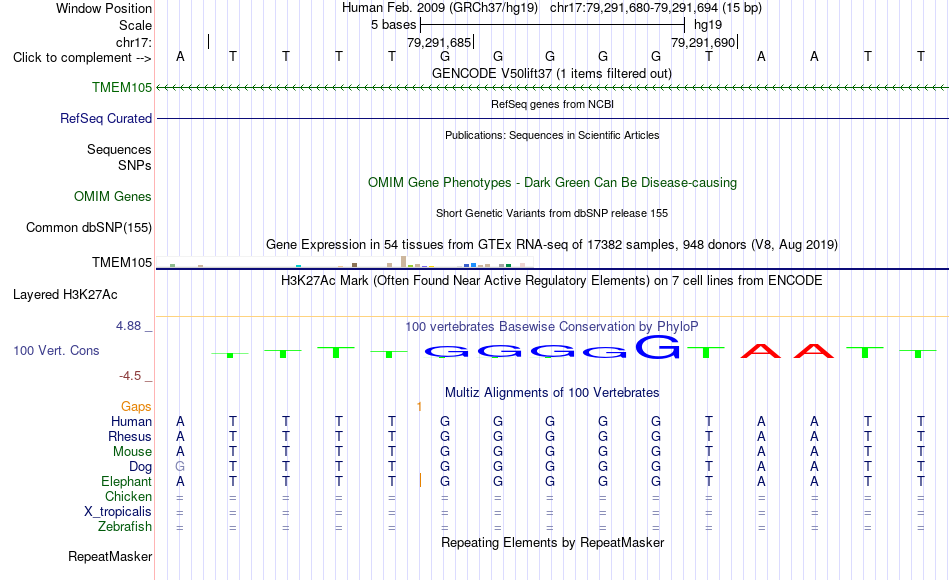Screen dimensions: 950x580
Task: Click the orange gap mark in Elephant row
Action: 420,481
